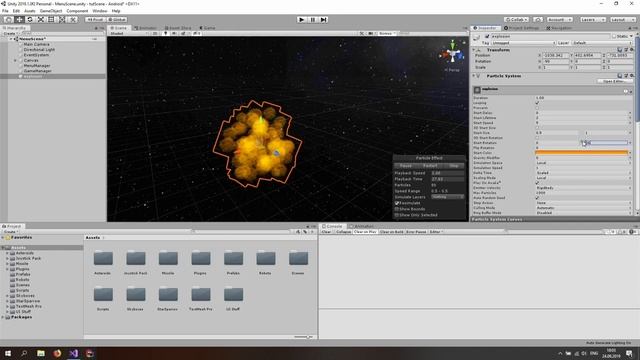640x360 pixels.
Task: Switch to the Navigation tab
Action: (559, 28)
